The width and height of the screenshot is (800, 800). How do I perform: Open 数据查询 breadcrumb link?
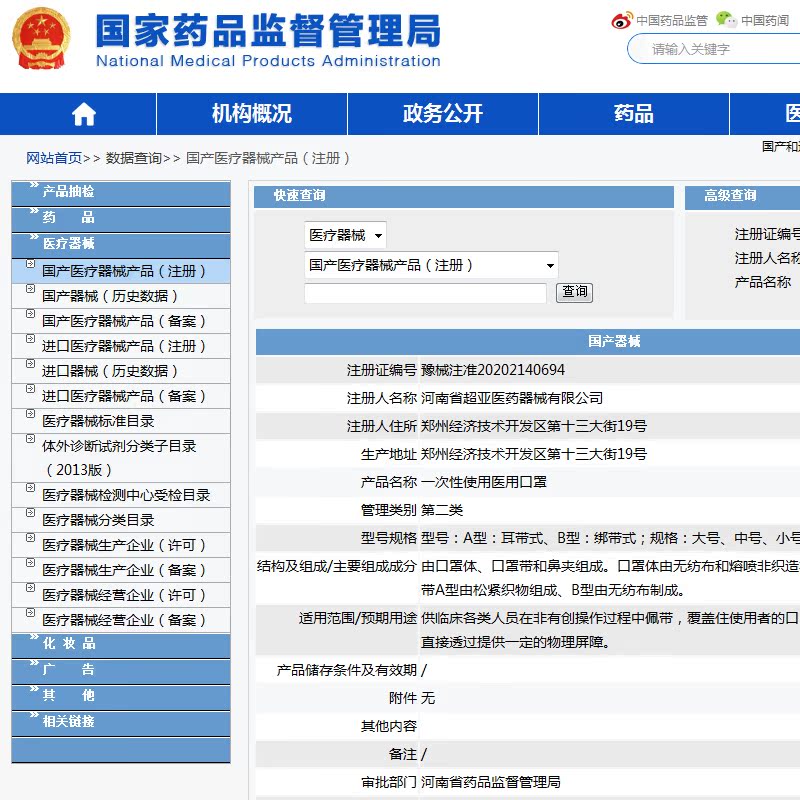134,158
